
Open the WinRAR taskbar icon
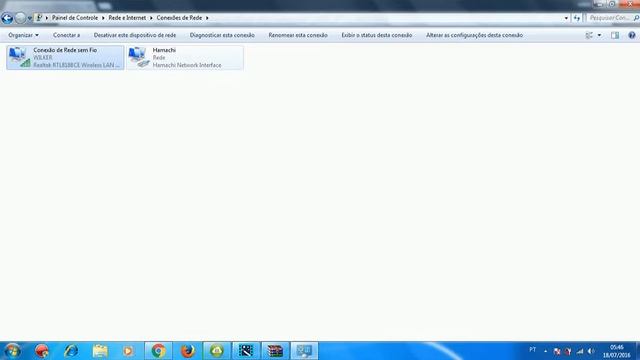coord(275,351)
